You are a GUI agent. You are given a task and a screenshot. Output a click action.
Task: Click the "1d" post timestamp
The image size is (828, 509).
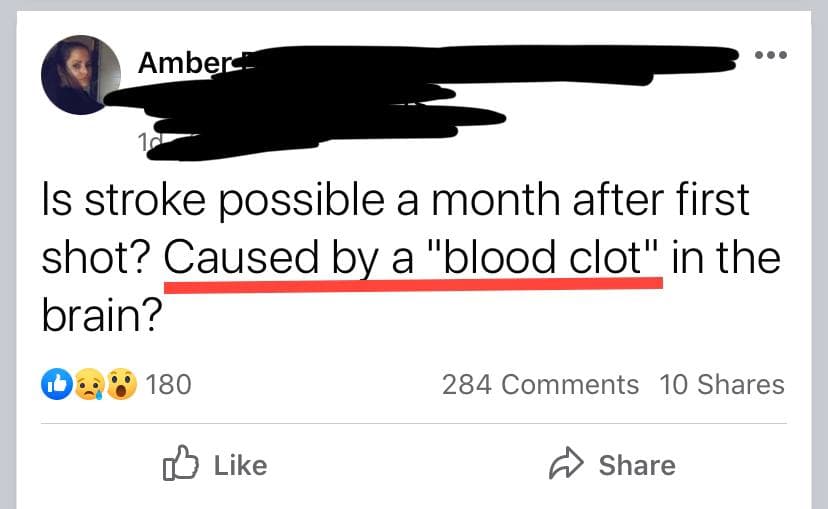point(148,143)
